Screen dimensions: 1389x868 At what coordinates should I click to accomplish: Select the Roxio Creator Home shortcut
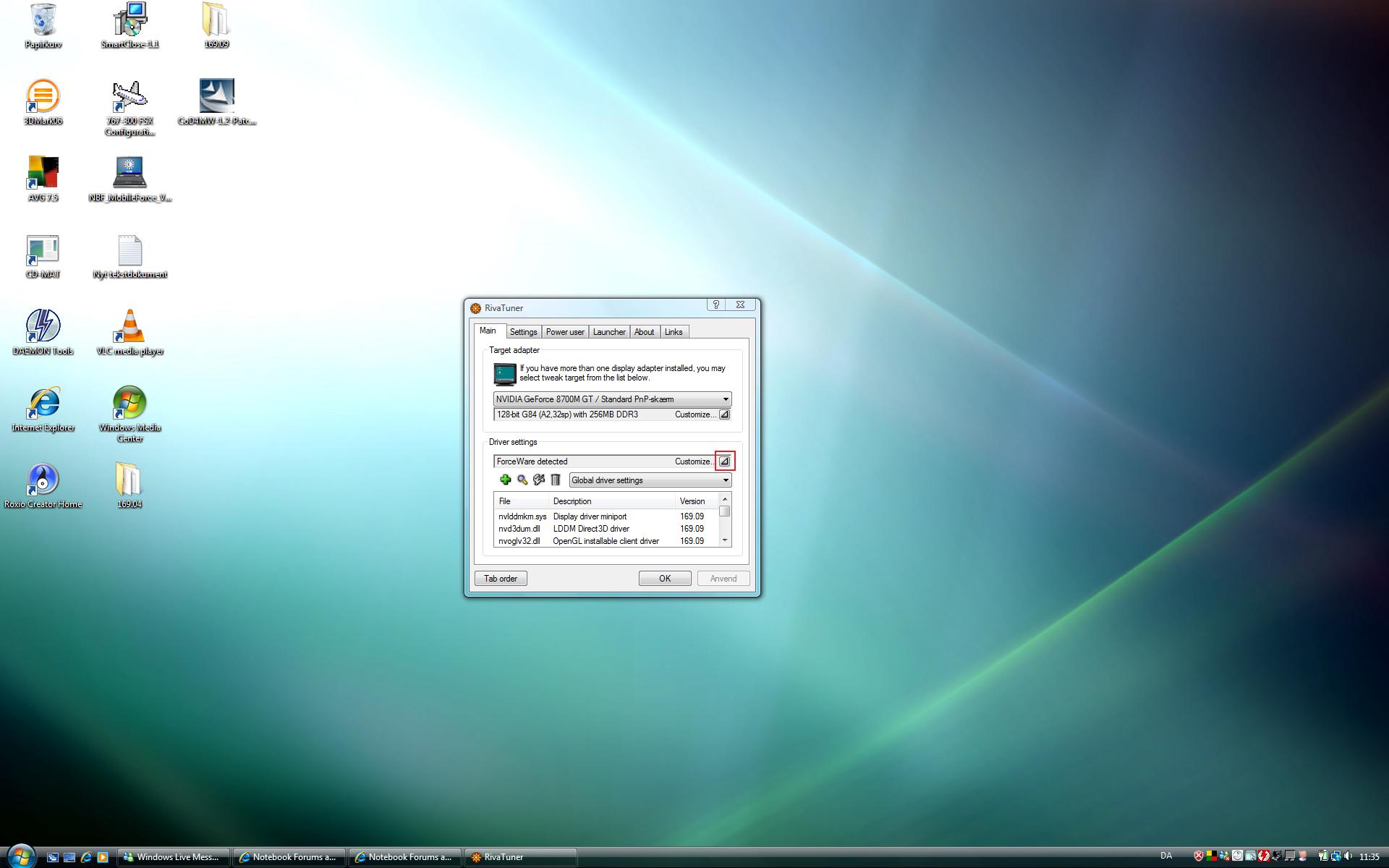pyautogui.click(x=43, y=486)
